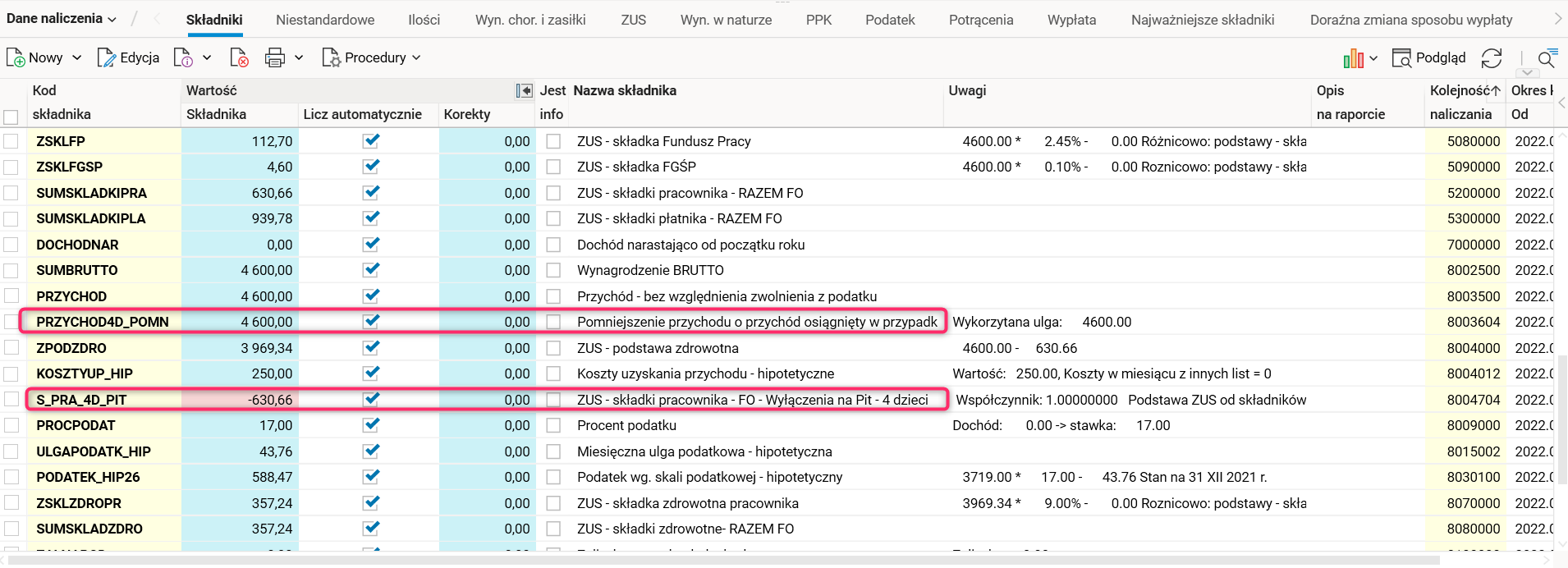
Task: Click the delete document red X icon
Action: point(239,57)
